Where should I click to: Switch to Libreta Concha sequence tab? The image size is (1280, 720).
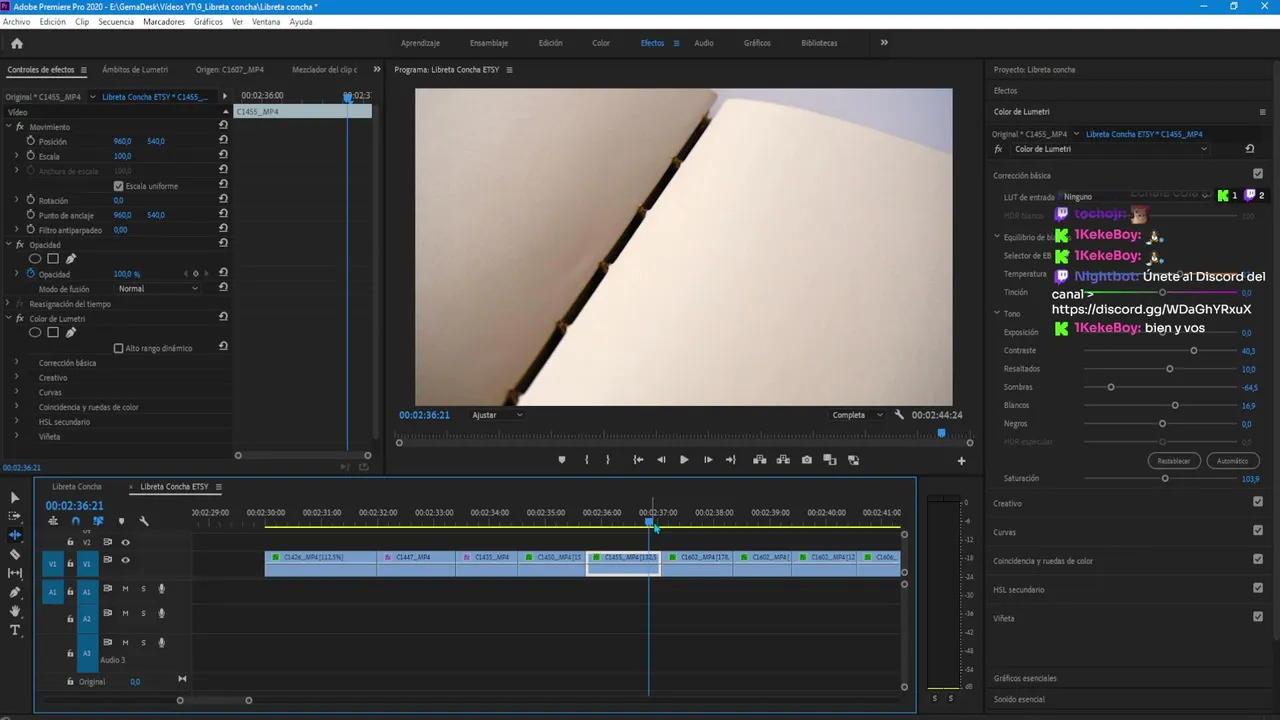(x=77, y=487)
